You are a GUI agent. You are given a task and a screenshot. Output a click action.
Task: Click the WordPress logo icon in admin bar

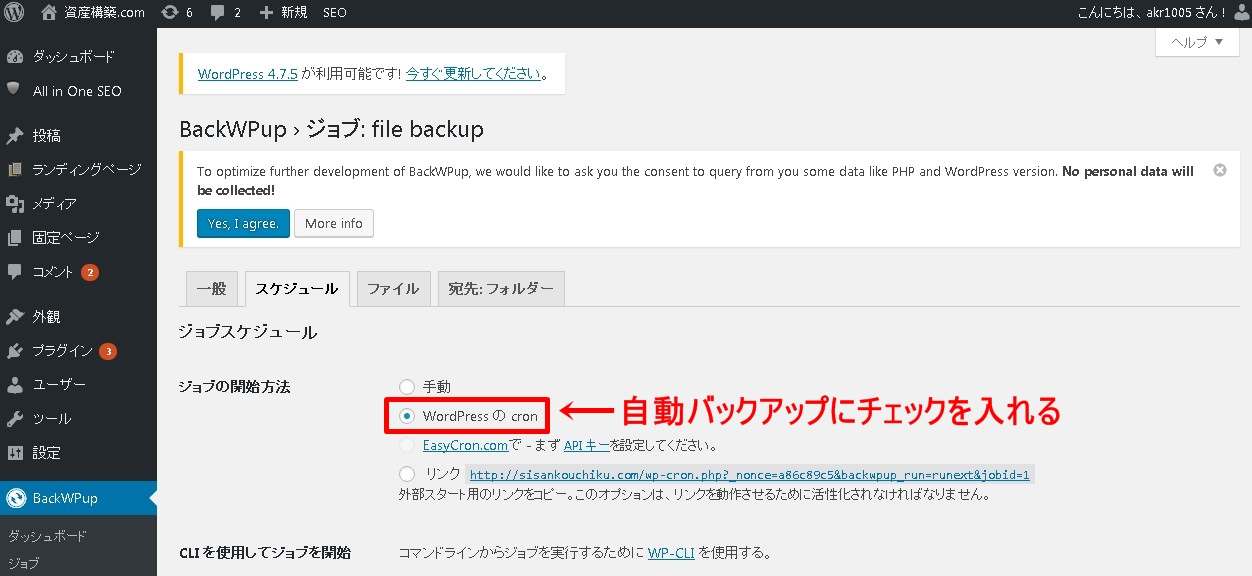pos(14,13)
